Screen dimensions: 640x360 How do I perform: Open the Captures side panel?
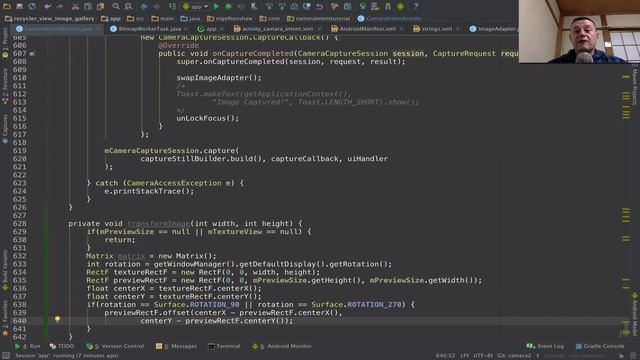pos(5,129)
